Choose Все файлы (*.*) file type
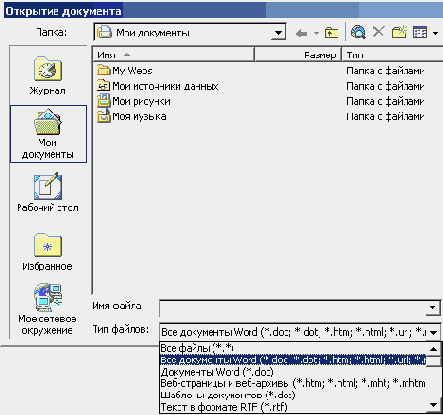The image size is (443, 415). click(x=293, y=348)
